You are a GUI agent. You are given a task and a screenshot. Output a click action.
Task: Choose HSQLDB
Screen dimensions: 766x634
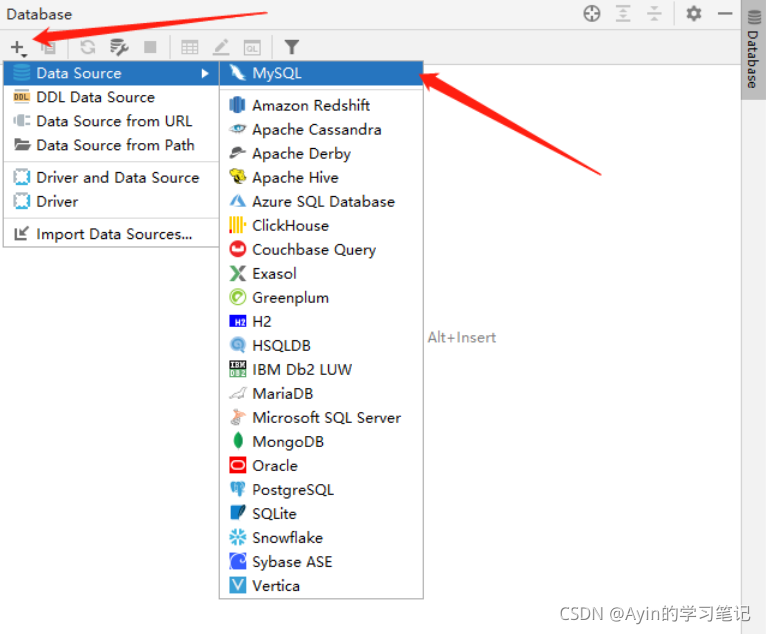[321, 345]
